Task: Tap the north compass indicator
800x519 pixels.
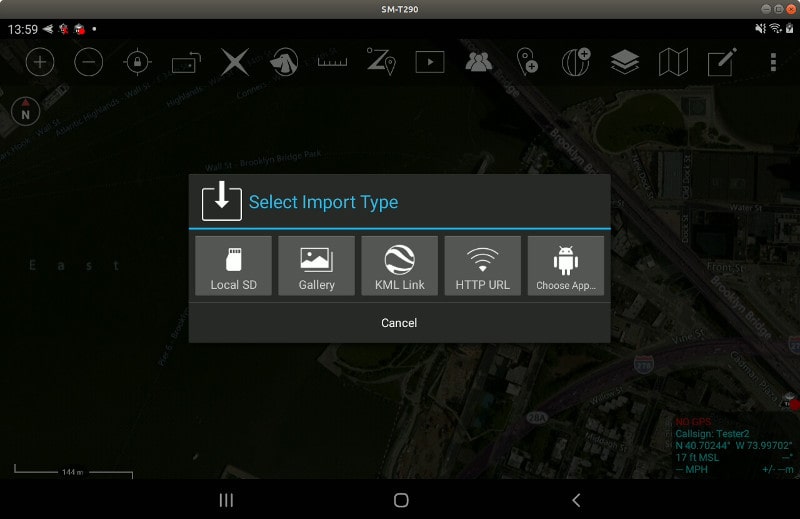Action: pos(25,111)
